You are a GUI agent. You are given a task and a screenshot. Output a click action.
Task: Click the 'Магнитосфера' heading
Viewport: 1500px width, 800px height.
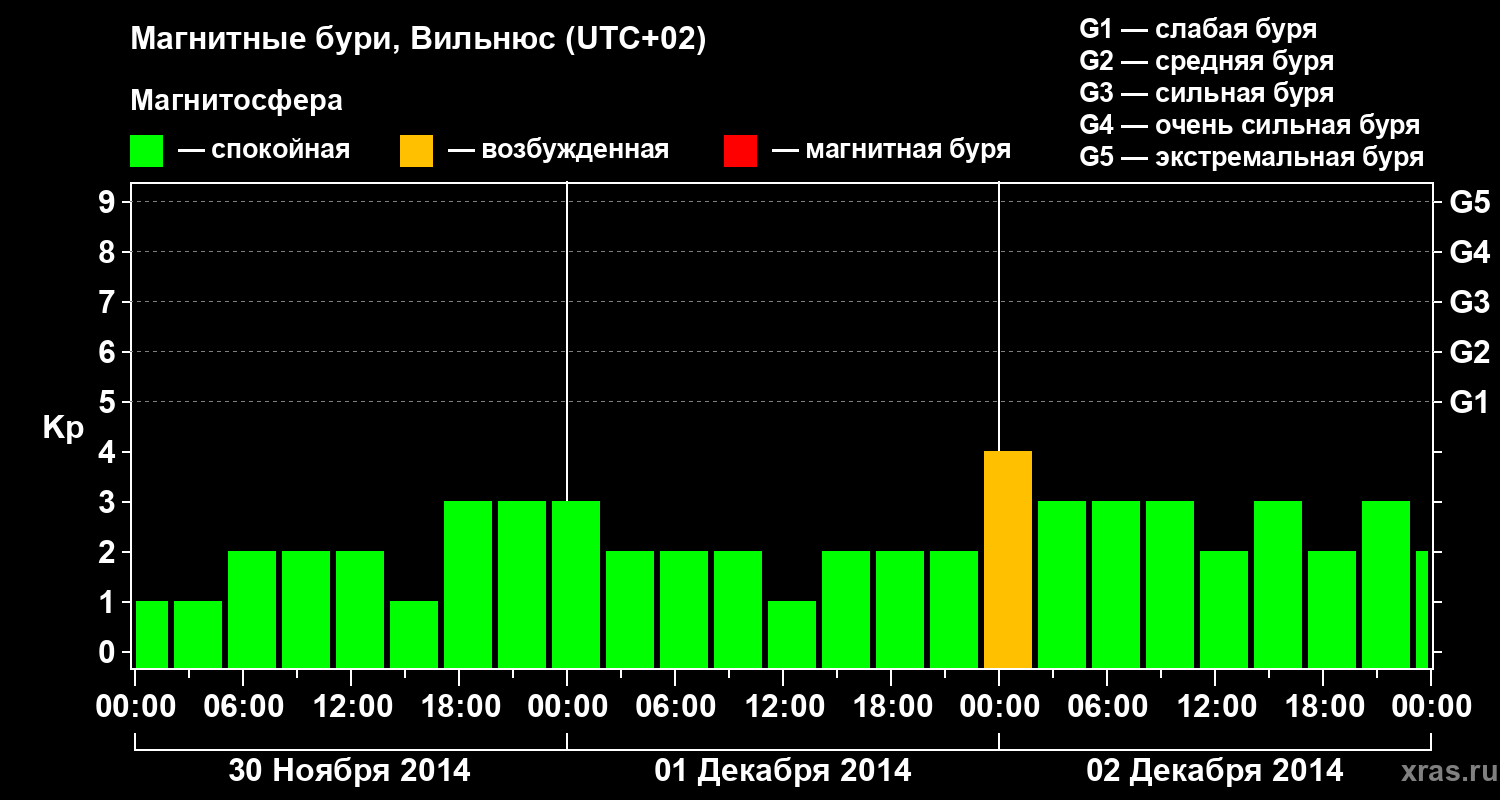[x=236, y=101]
